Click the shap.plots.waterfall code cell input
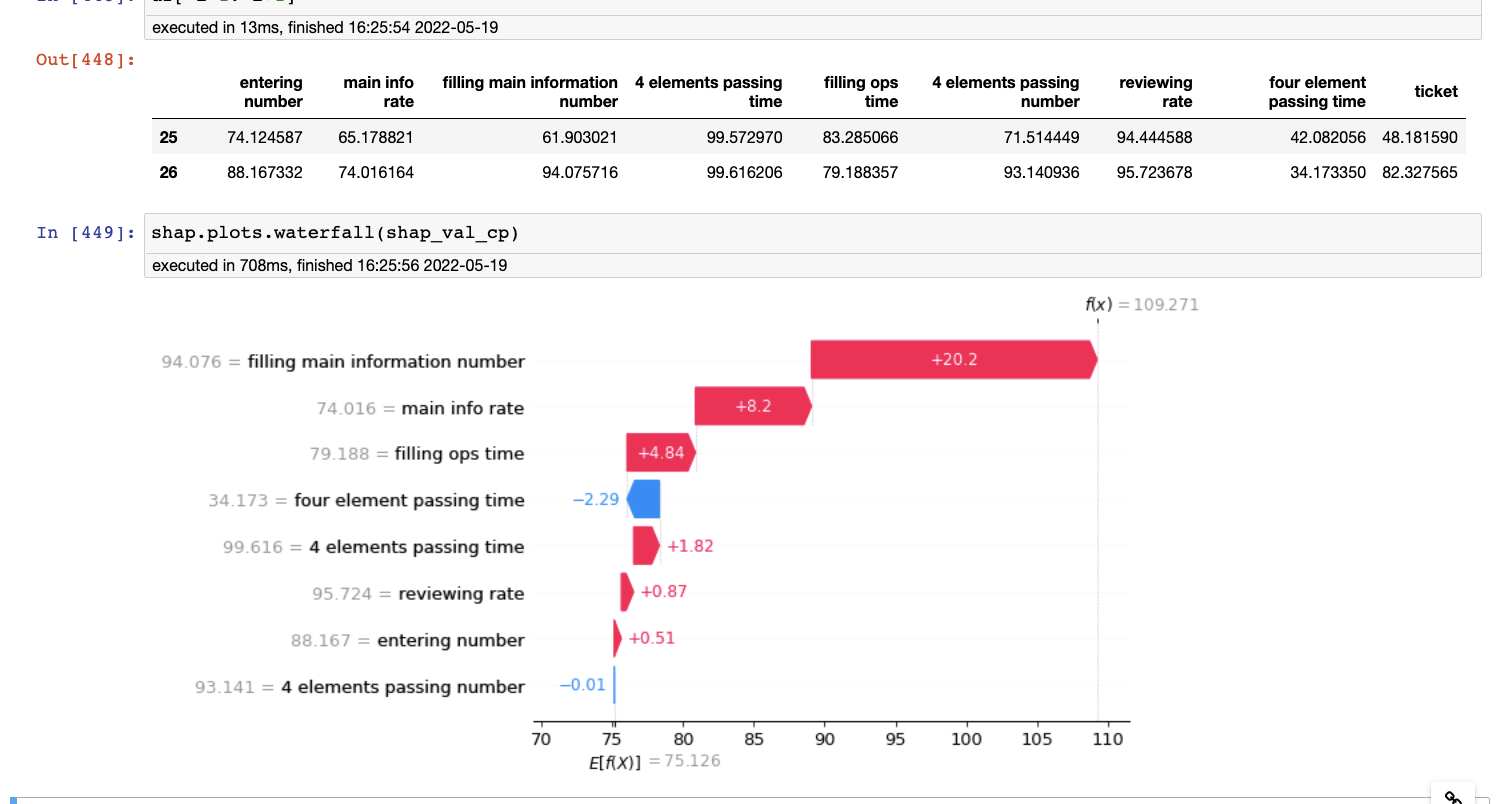Viewport: 1498px width, 804px height. coord(812,233)
